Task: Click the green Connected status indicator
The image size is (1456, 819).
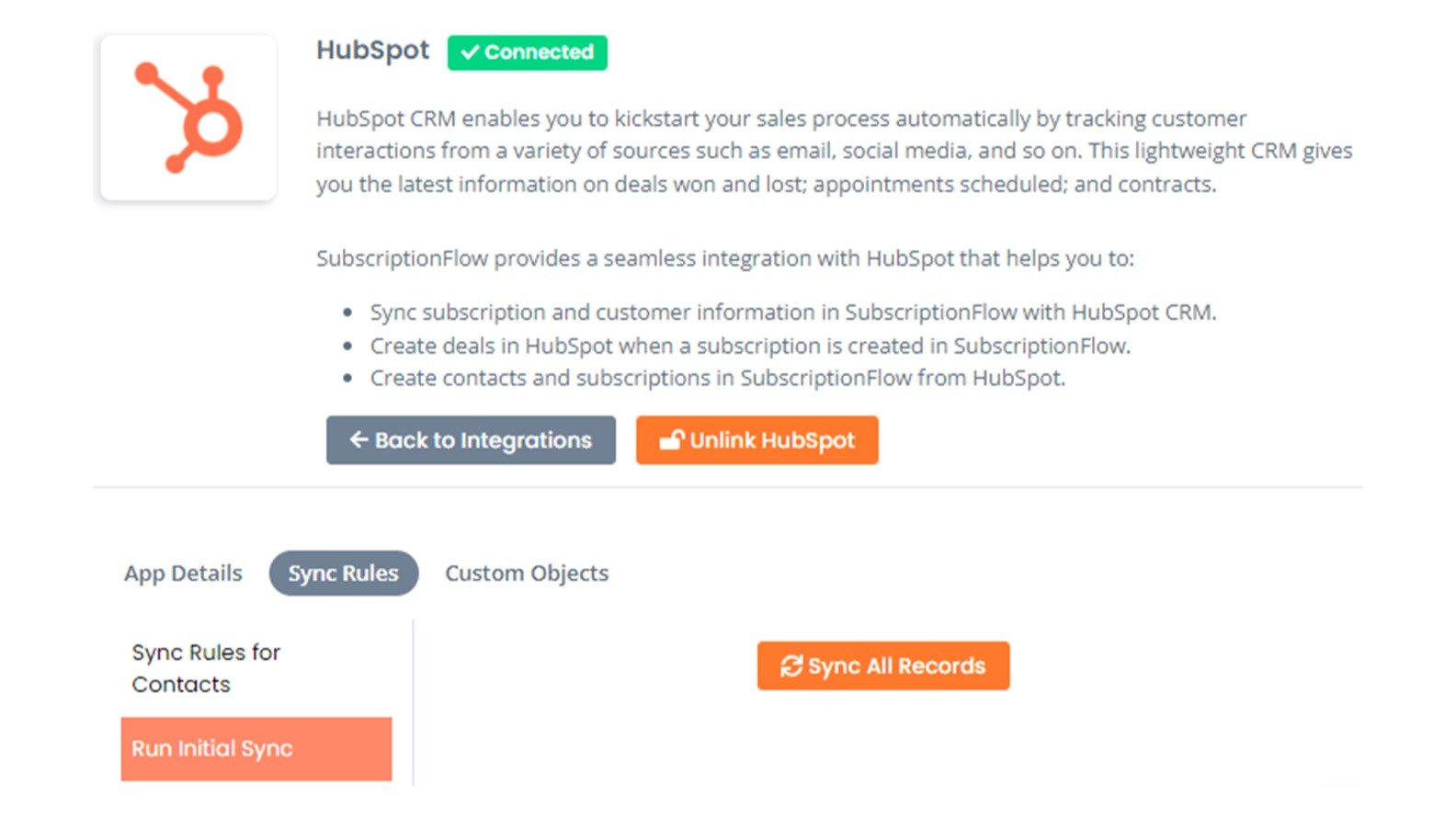Action: pos(527,52)
